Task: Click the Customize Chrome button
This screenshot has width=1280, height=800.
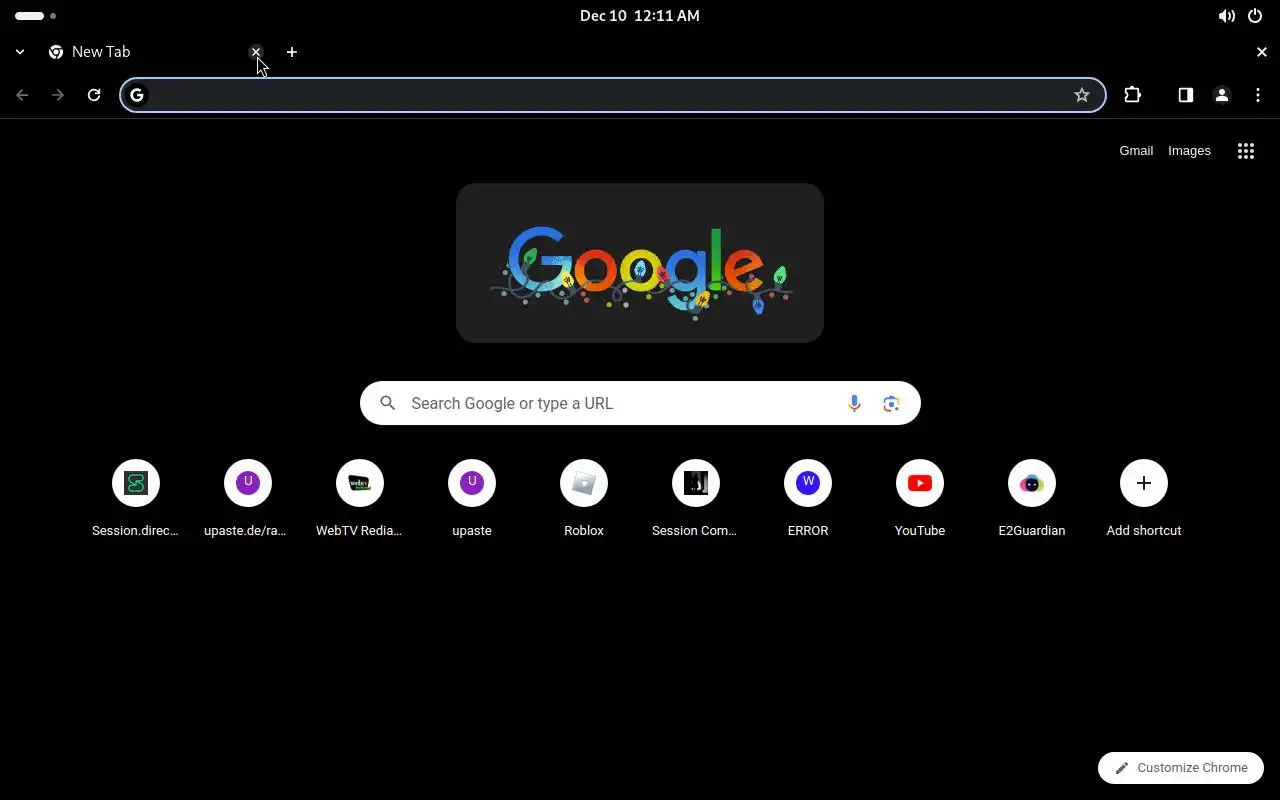Action: pyautogui.click(x=1181, y=768)
